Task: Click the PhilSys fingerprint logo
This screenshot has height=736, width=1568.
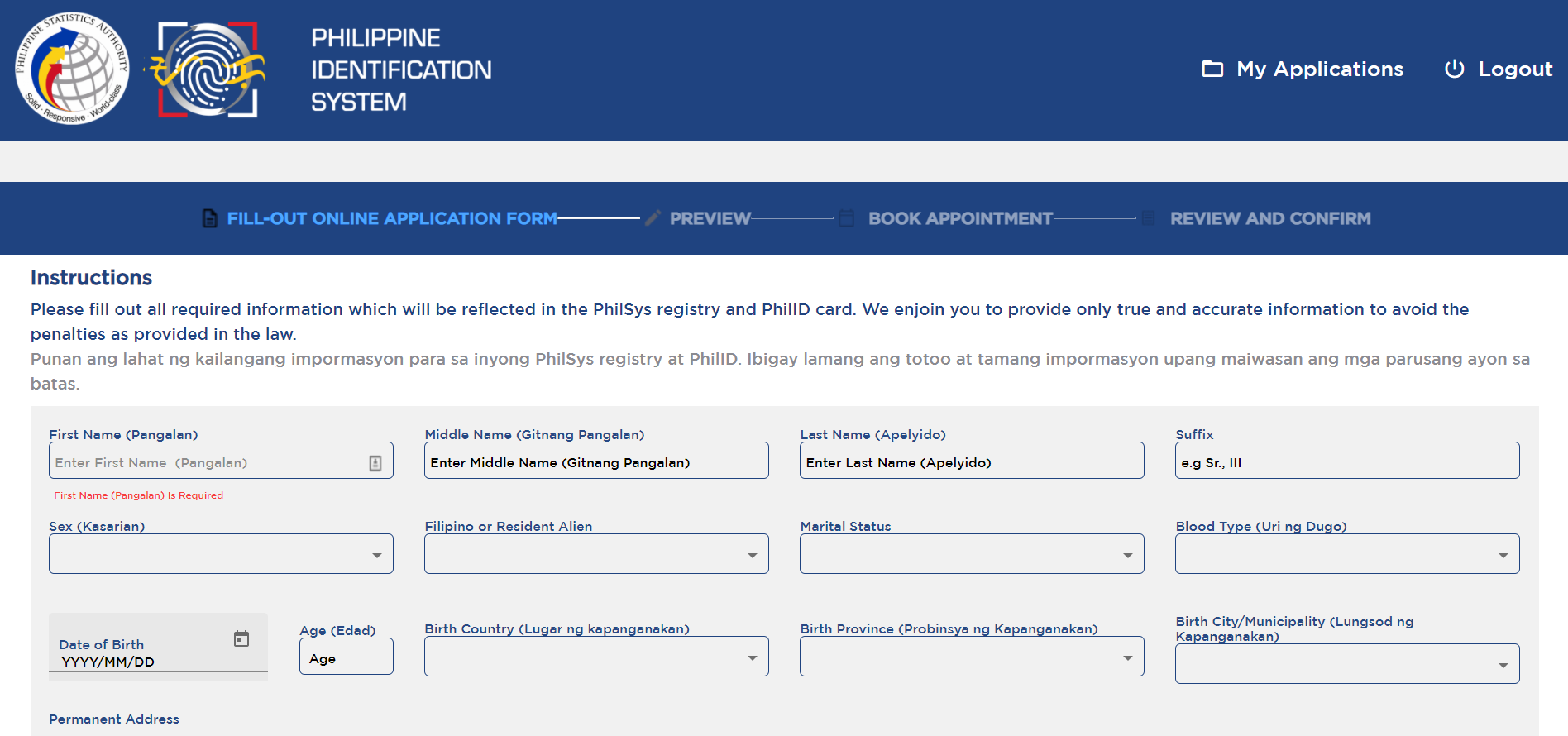Action: tap(206, 69)
